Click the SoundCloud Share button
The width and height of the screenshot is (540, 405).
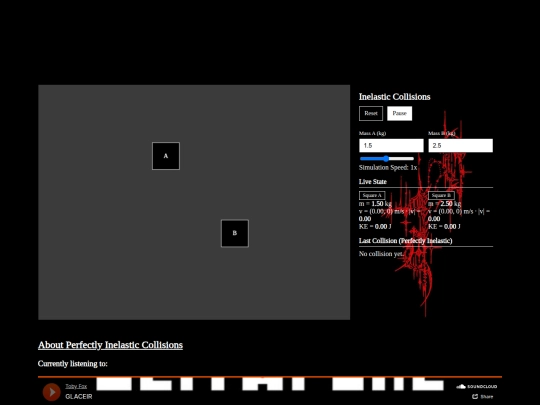point(482,397)
